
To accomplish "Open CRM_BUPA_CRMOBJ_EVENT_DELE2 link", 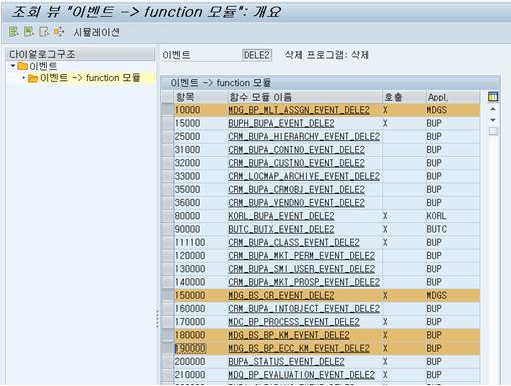I will click(296, 190).
